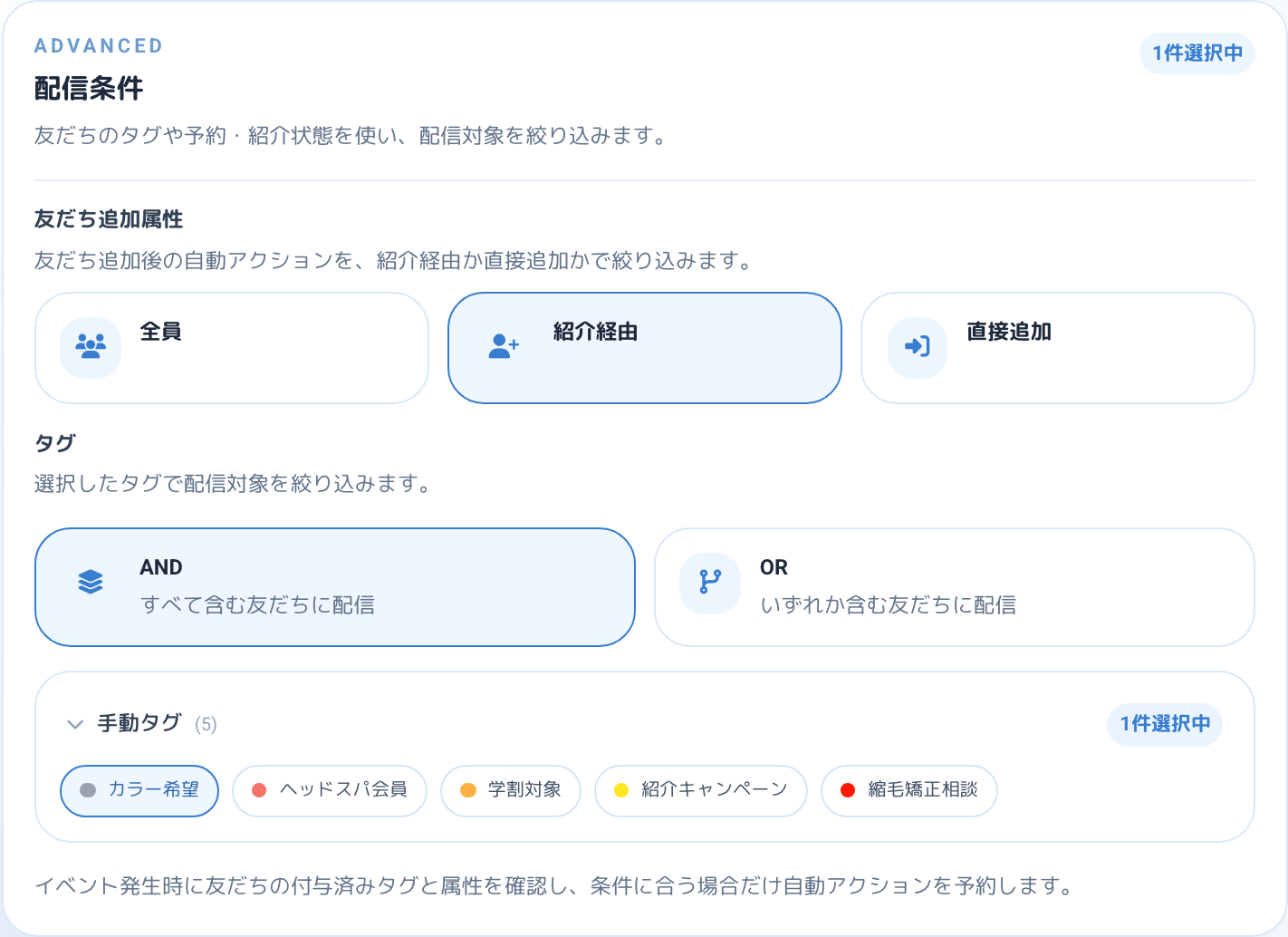Screen dimensions: 1288x937
Task: Click the 配信条件 title
Action: pyautogui.click(x=89, y=89)
